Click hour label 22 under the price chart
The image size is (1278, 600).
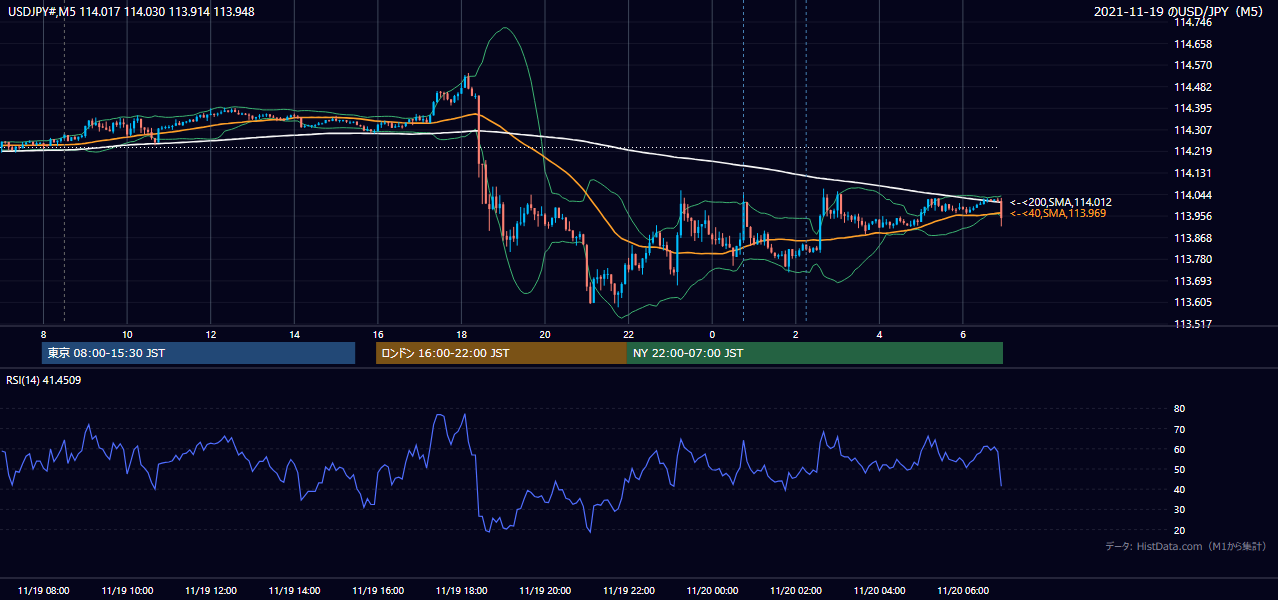pyautogui.click(x=628, y=334)
